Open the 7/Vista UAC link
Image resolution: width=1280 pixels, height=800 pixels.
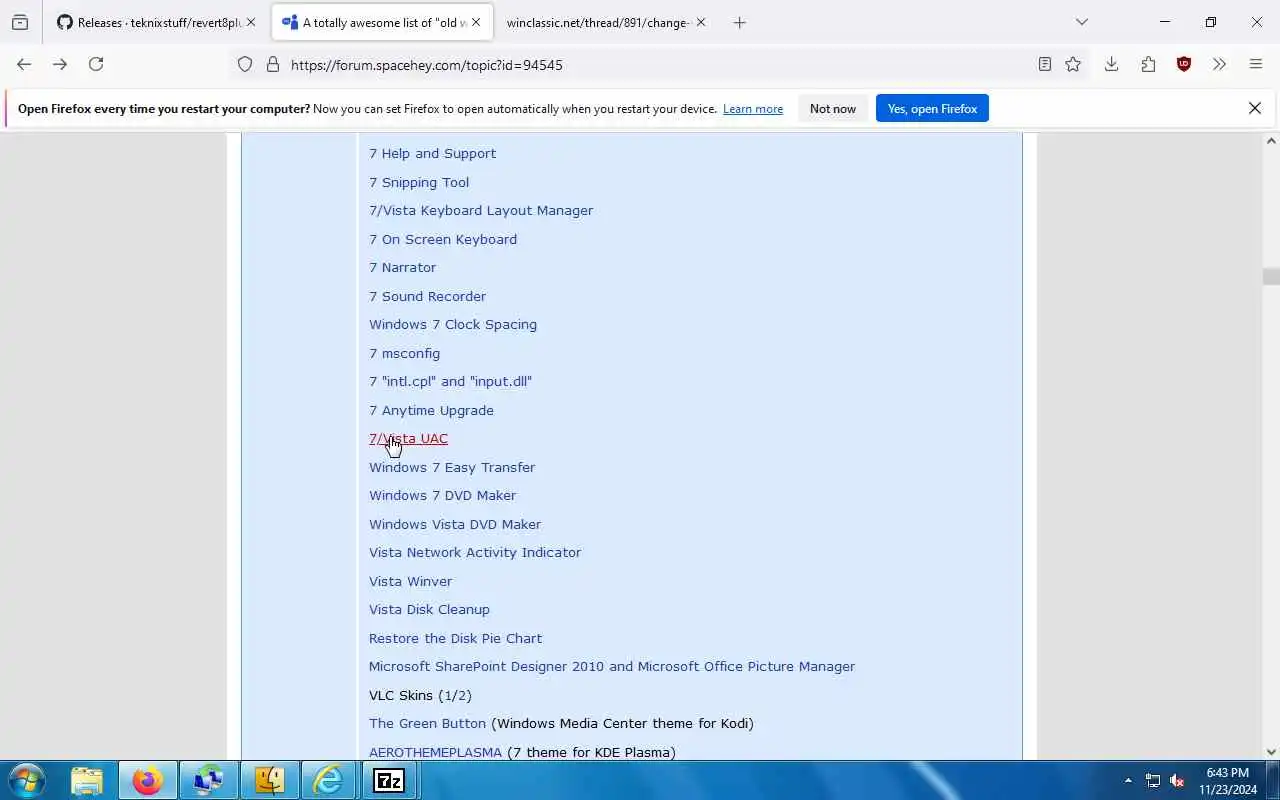point(408,438)
